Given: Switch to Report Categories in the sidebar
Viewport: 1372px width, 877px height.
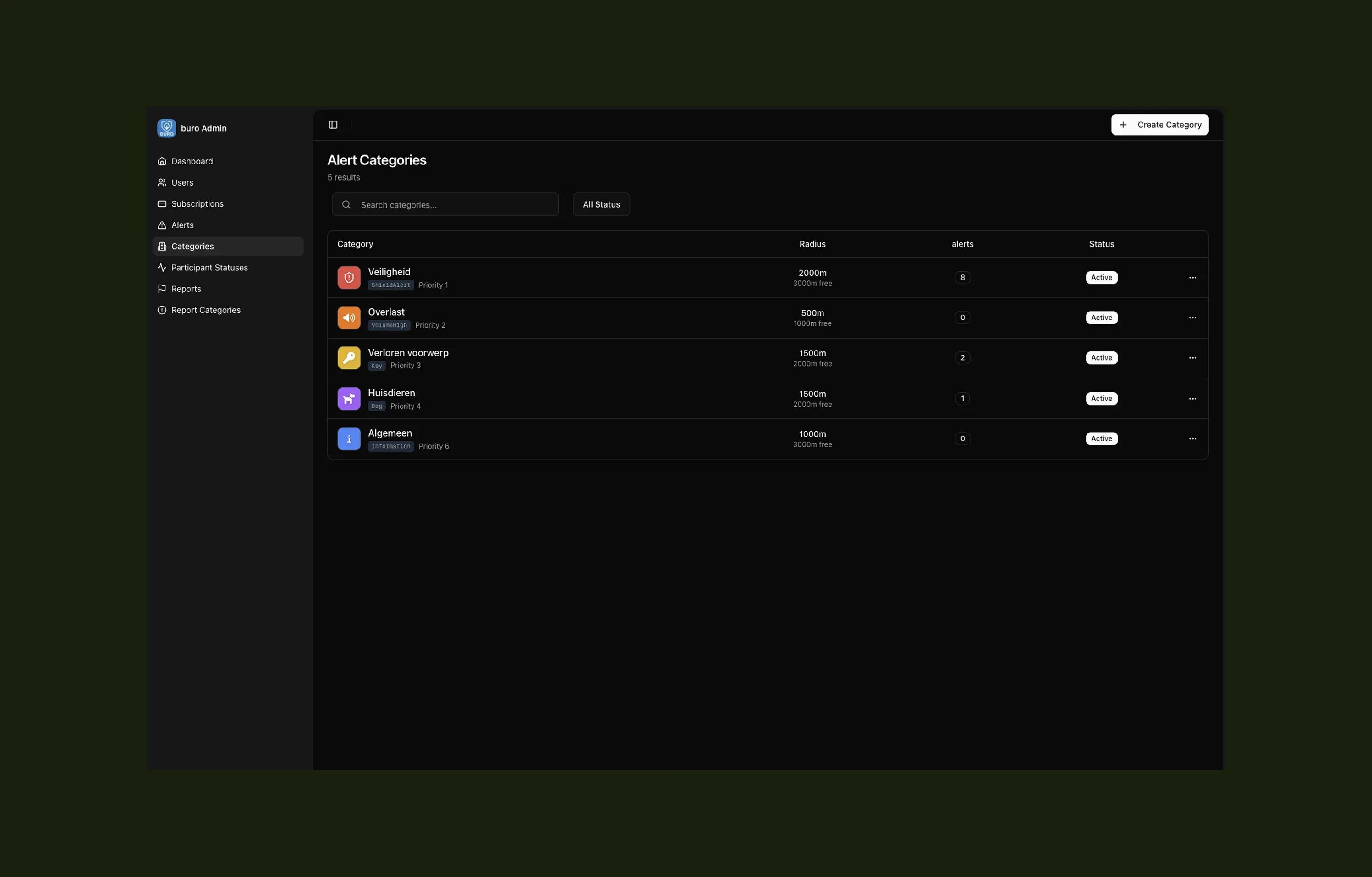Looking at the screenshot, I should (206, 309).
